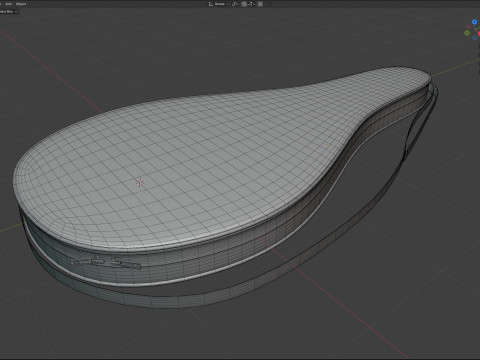Click the blue Z axis on navigation gizmo
The width and height of the screenshot is (480, 360).
(x=475, y=22)
